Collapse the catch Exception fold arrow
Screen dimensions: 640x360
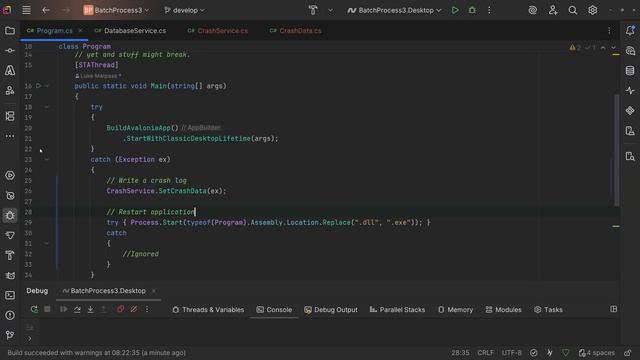tap(47, 160)
